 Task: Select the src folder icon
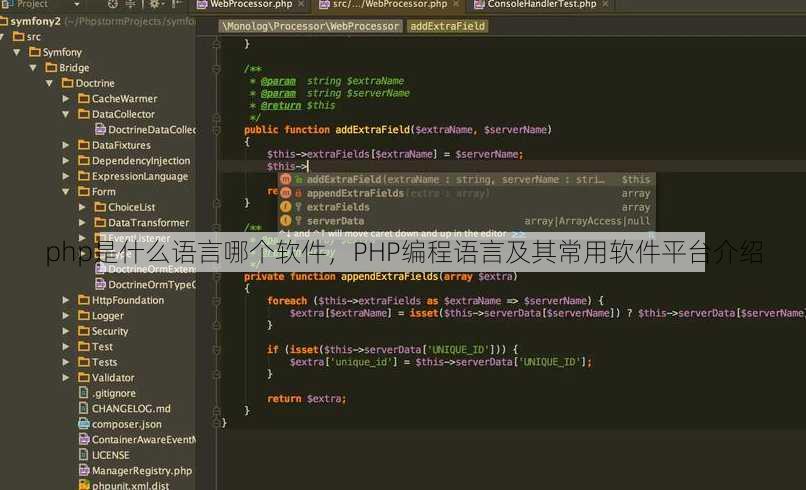pyautogui.click(x=19, y=37)
